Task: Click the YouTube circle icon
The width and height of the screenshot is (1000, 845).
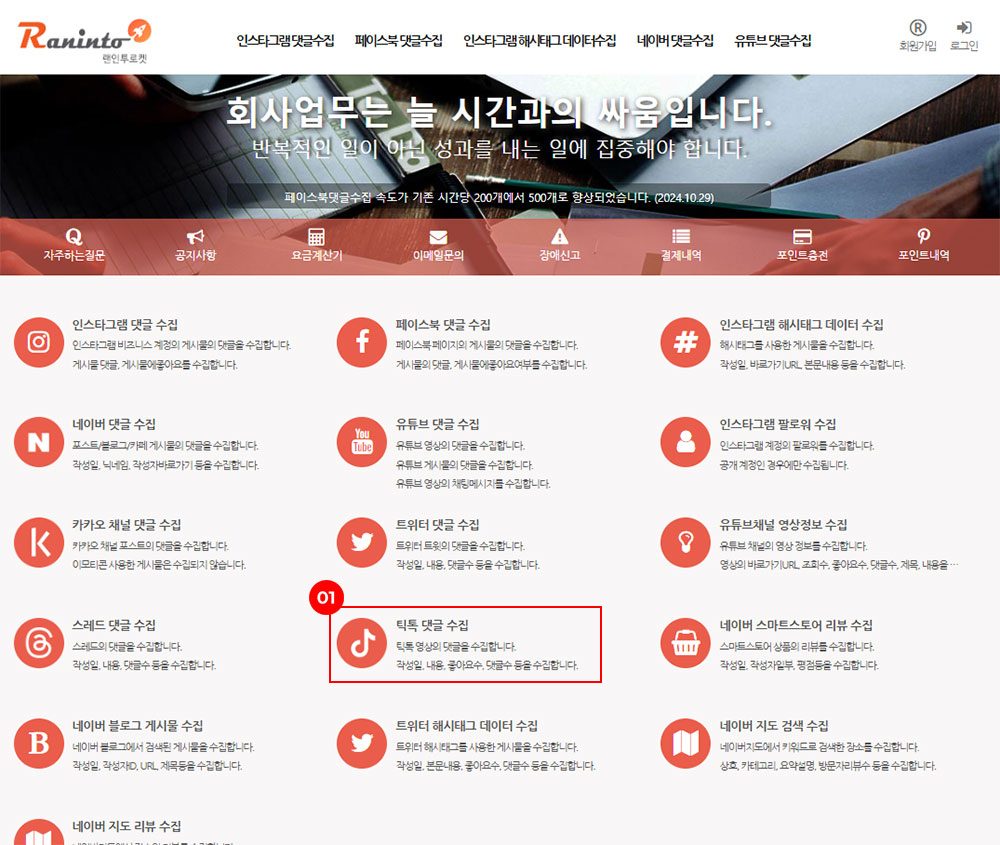Action: coord(362,442)
